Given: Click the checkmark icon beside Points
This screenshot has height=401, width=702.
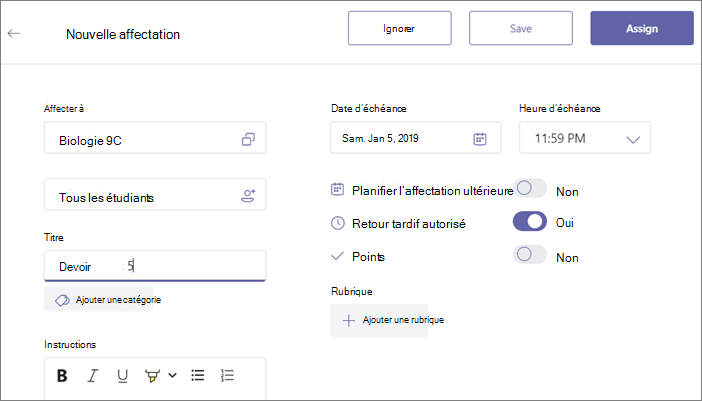Looking at the screenshot, I should pyautogui.click(x=337, y=256).
